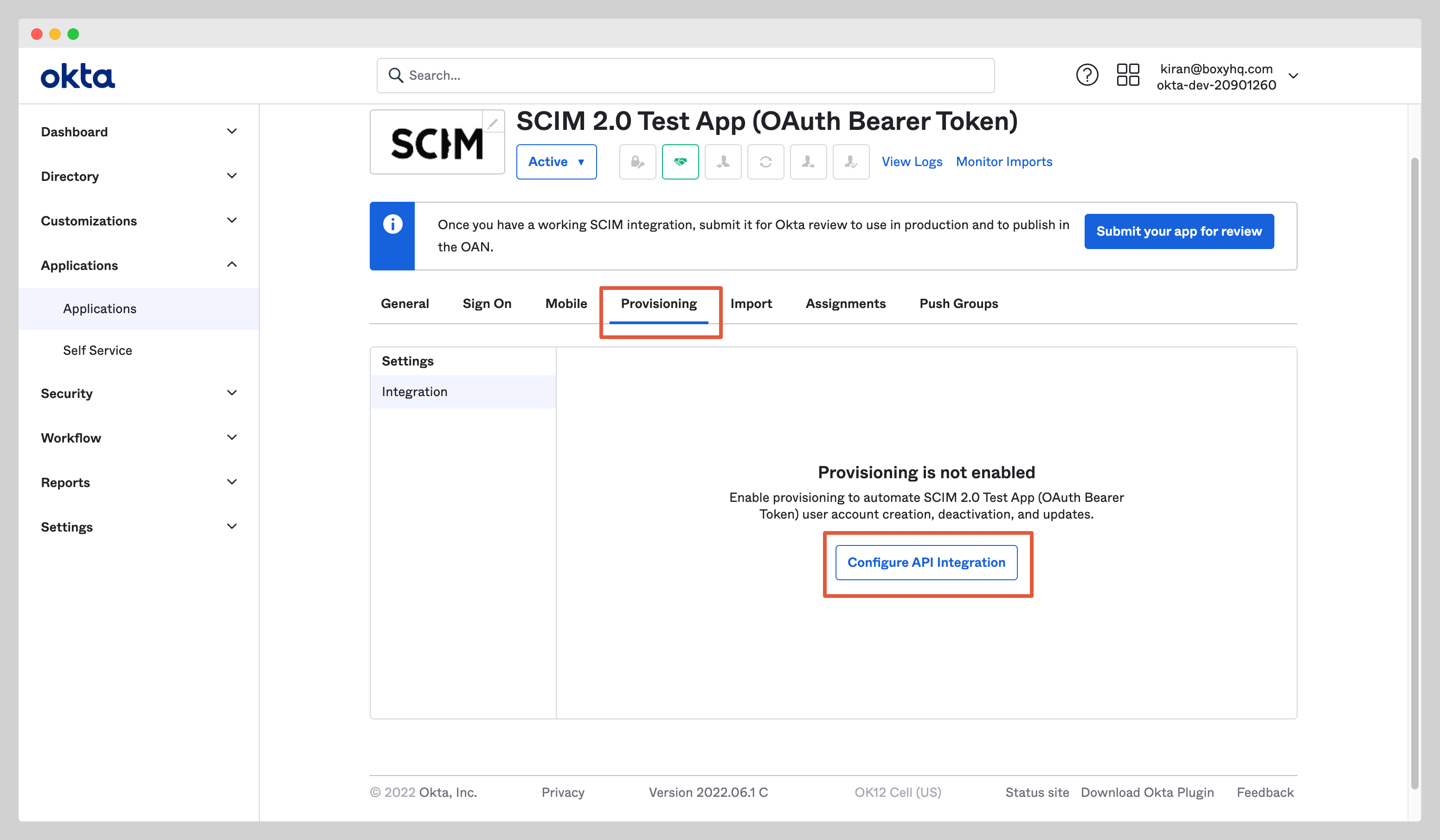Open the apps grid launcher icon
This screenshot has width=1440, height=840.
point(1128,75)
